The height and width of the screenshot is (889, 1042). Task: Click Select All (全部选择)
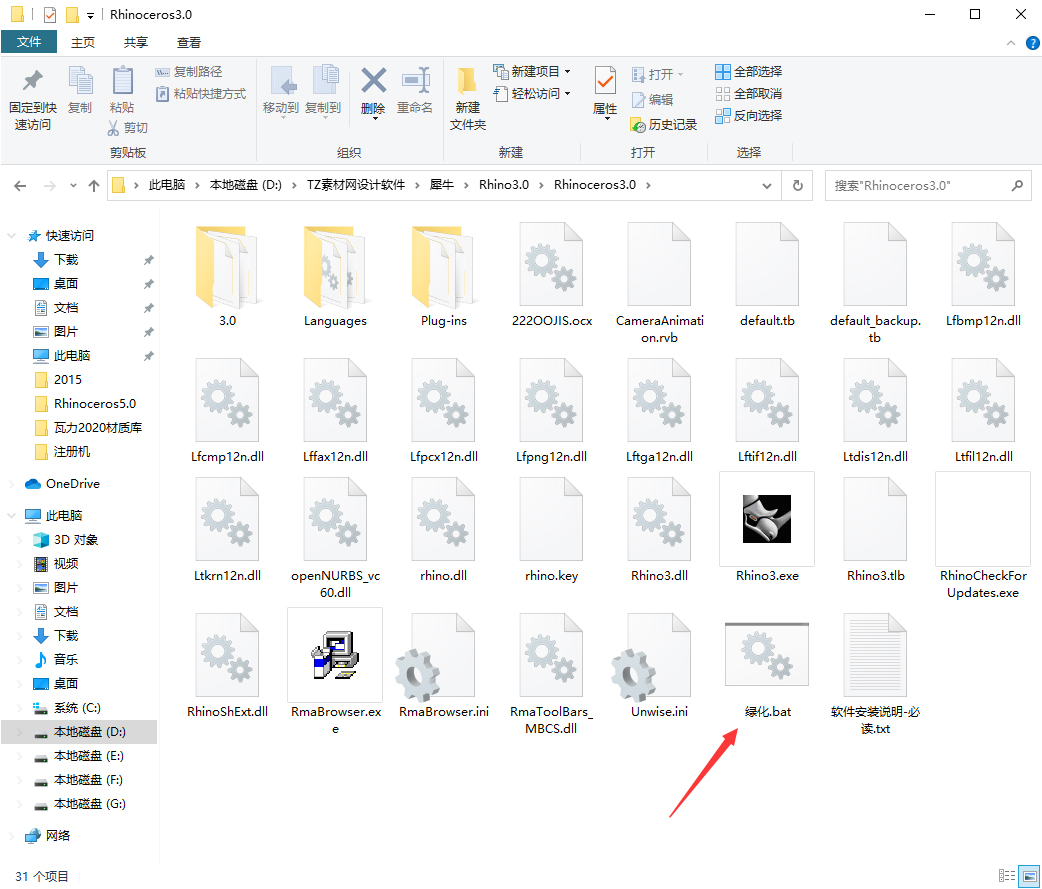748,71
